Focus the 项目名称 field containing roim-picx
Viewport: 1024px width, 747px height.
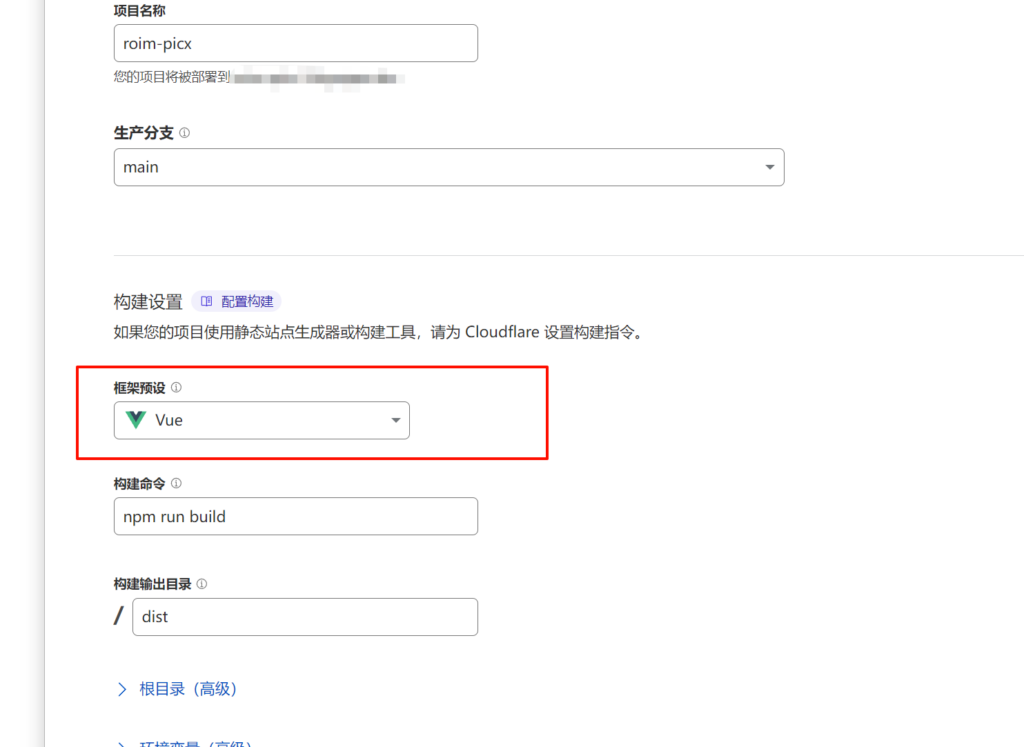click(295, 43)
